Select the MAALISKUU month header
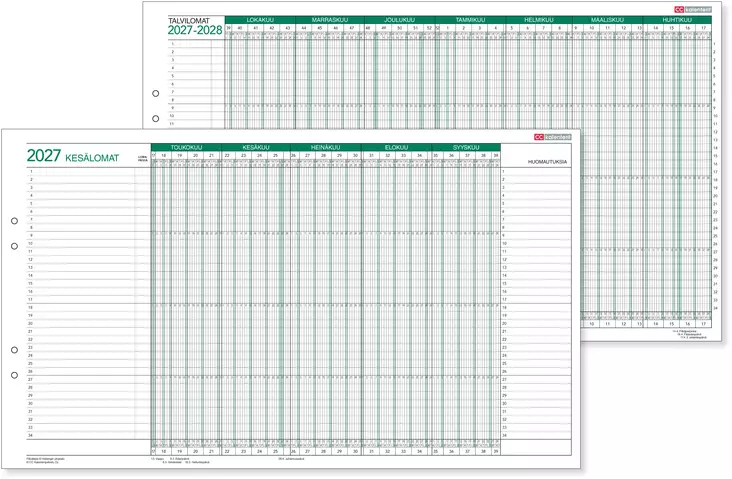The height and width of the screenshot is (479, 732). [607, 20]
